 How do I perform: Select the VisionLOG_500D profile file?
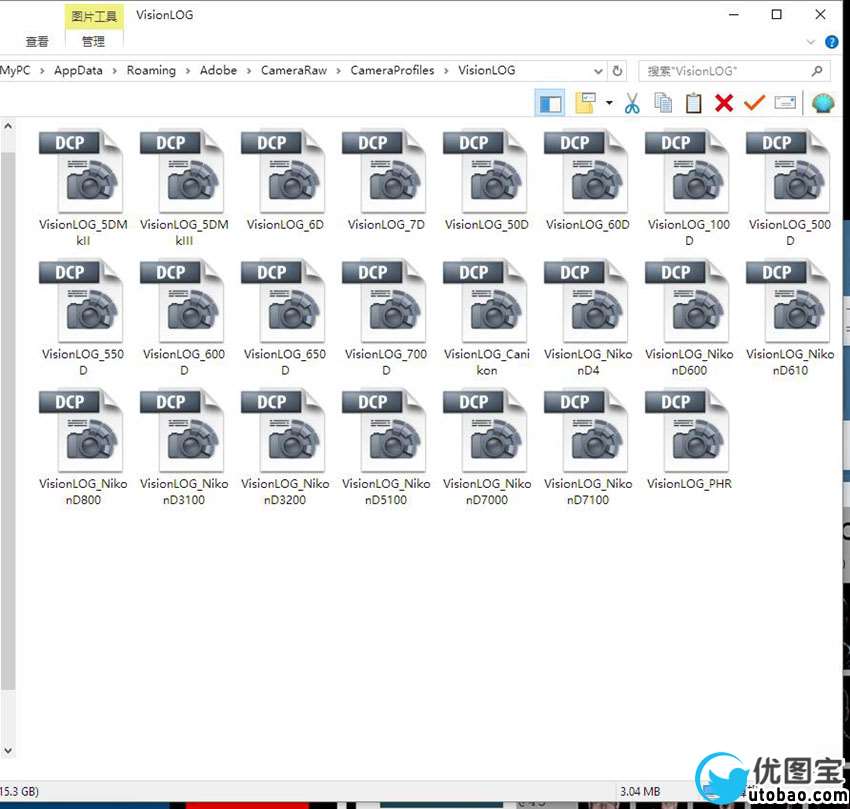click(790, 188)
